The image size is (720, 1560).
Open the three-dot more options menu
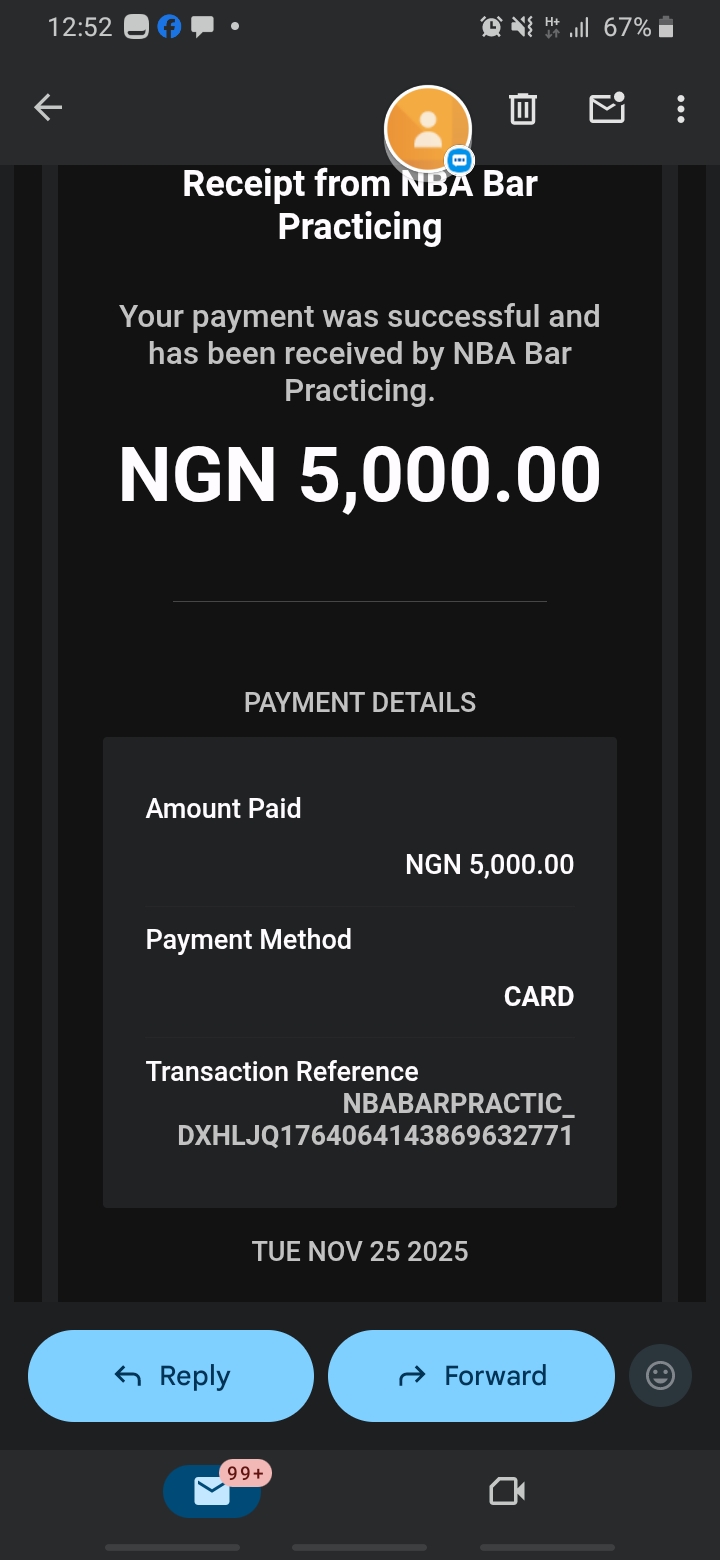pos(681,108)
